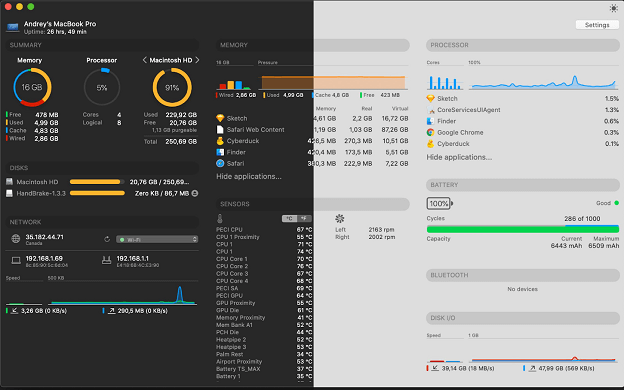Select the Finder icon in Processor list
The image size is (624, 390).
tap(430, 121)
